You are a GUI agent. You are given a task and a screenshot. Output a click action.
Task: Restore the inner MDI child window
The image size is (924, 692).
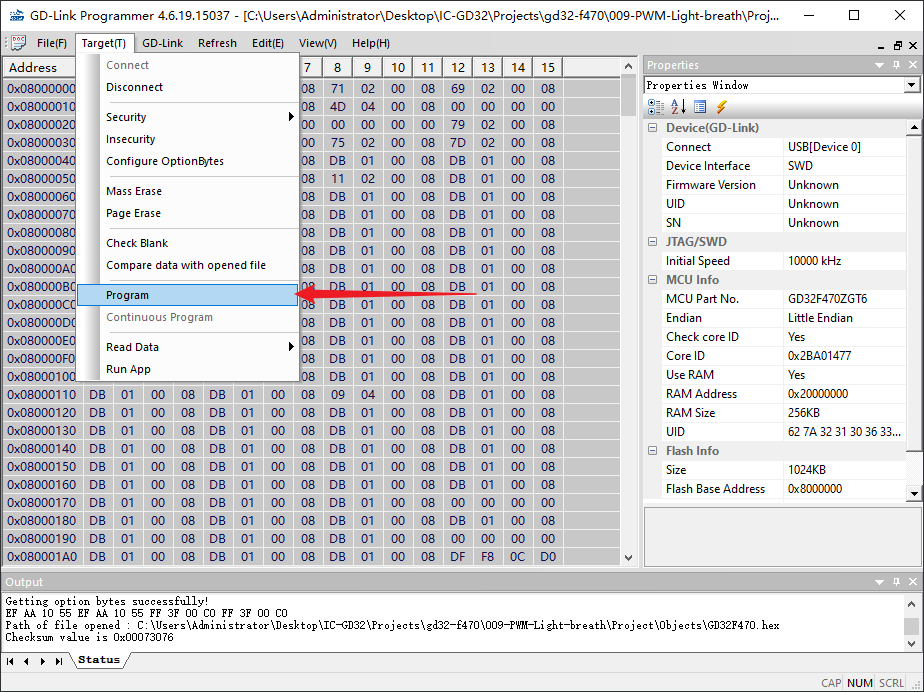tap(897, 45)
